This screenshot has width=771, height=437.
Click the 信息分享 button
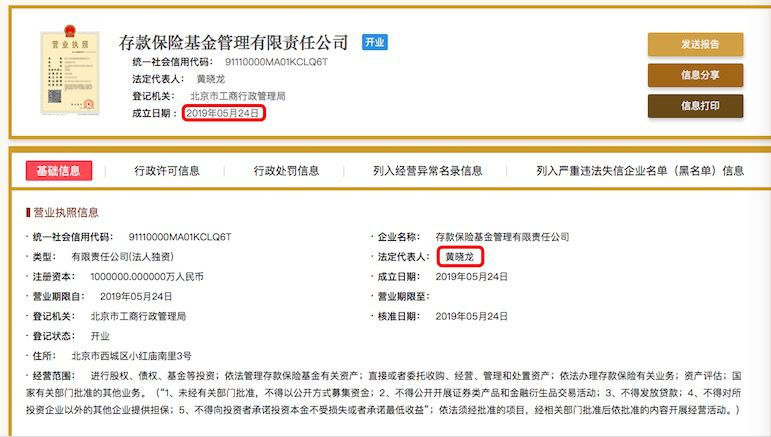coord(695,75)
